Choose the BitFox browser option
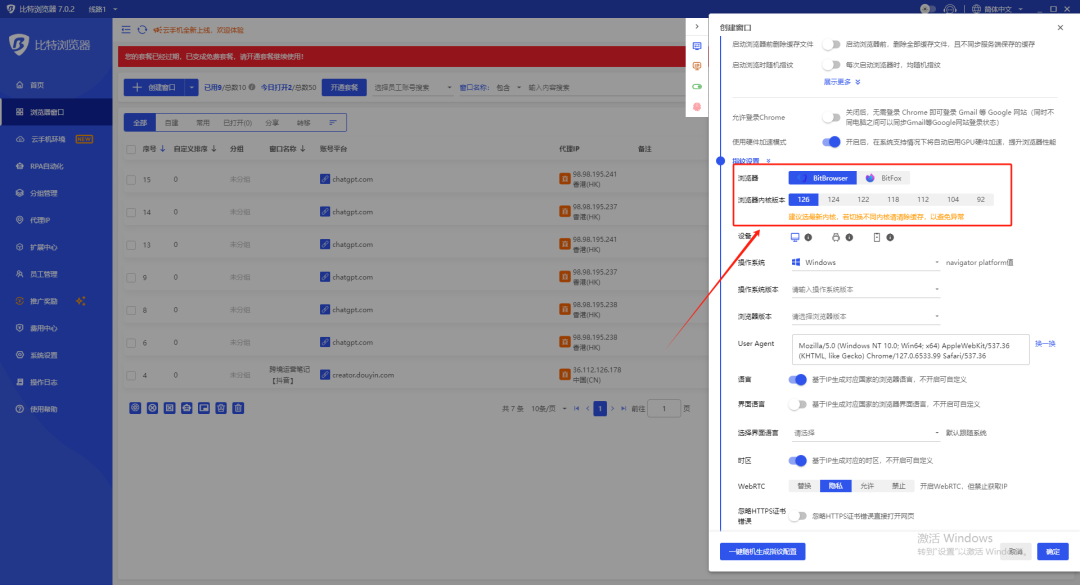This screenshot has height=585, width=1080. (x=884, y=178)
